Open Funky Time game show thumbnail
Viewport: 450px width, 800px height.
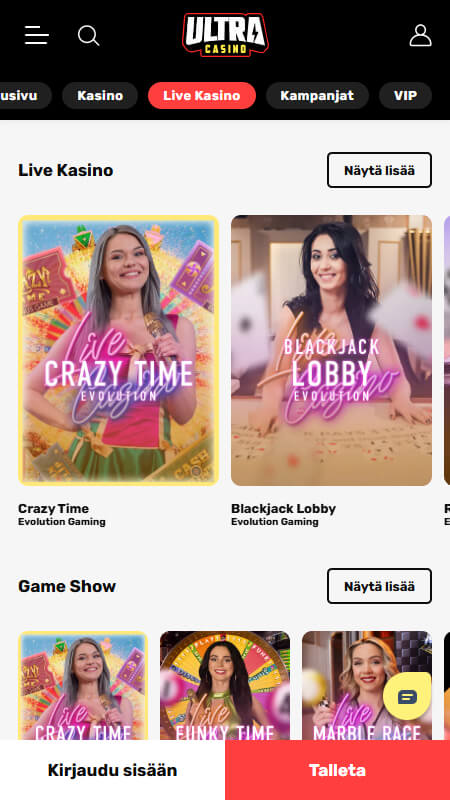[225, 686]
